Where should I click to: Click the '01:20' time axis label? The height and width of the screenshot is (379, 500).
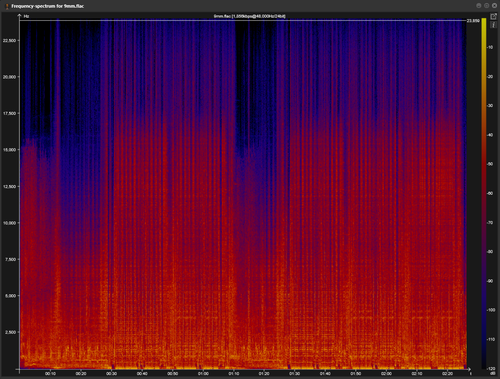coord(264,374)
